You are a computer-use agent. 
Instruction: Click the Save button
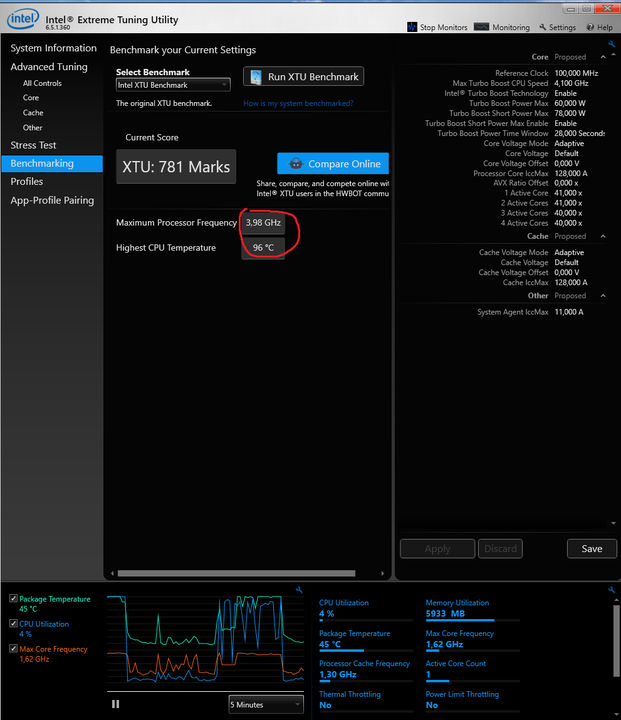pyautogui.click(x=592, y=549)
